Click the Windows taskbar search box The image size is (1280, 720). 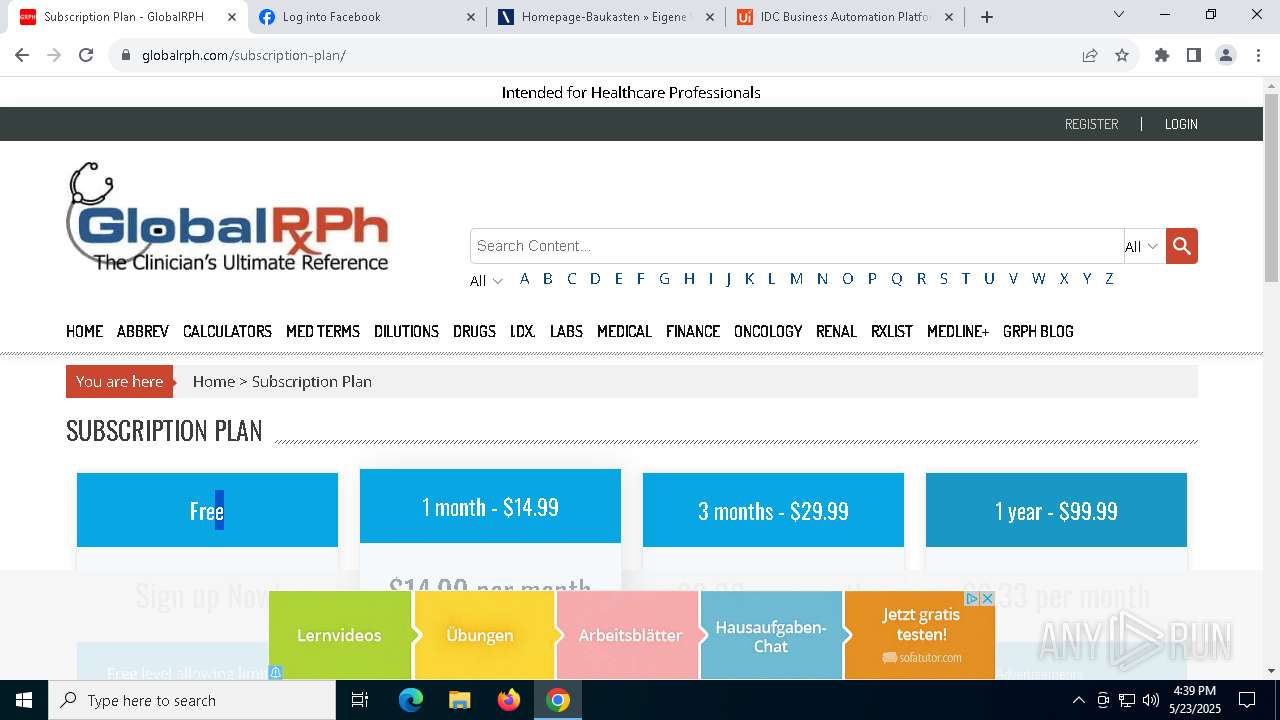[192, 700]
